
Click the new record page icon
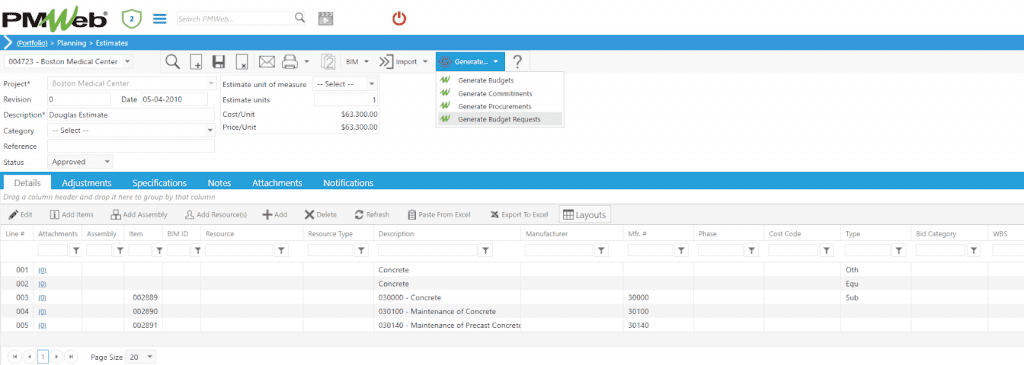coord(196,62)
